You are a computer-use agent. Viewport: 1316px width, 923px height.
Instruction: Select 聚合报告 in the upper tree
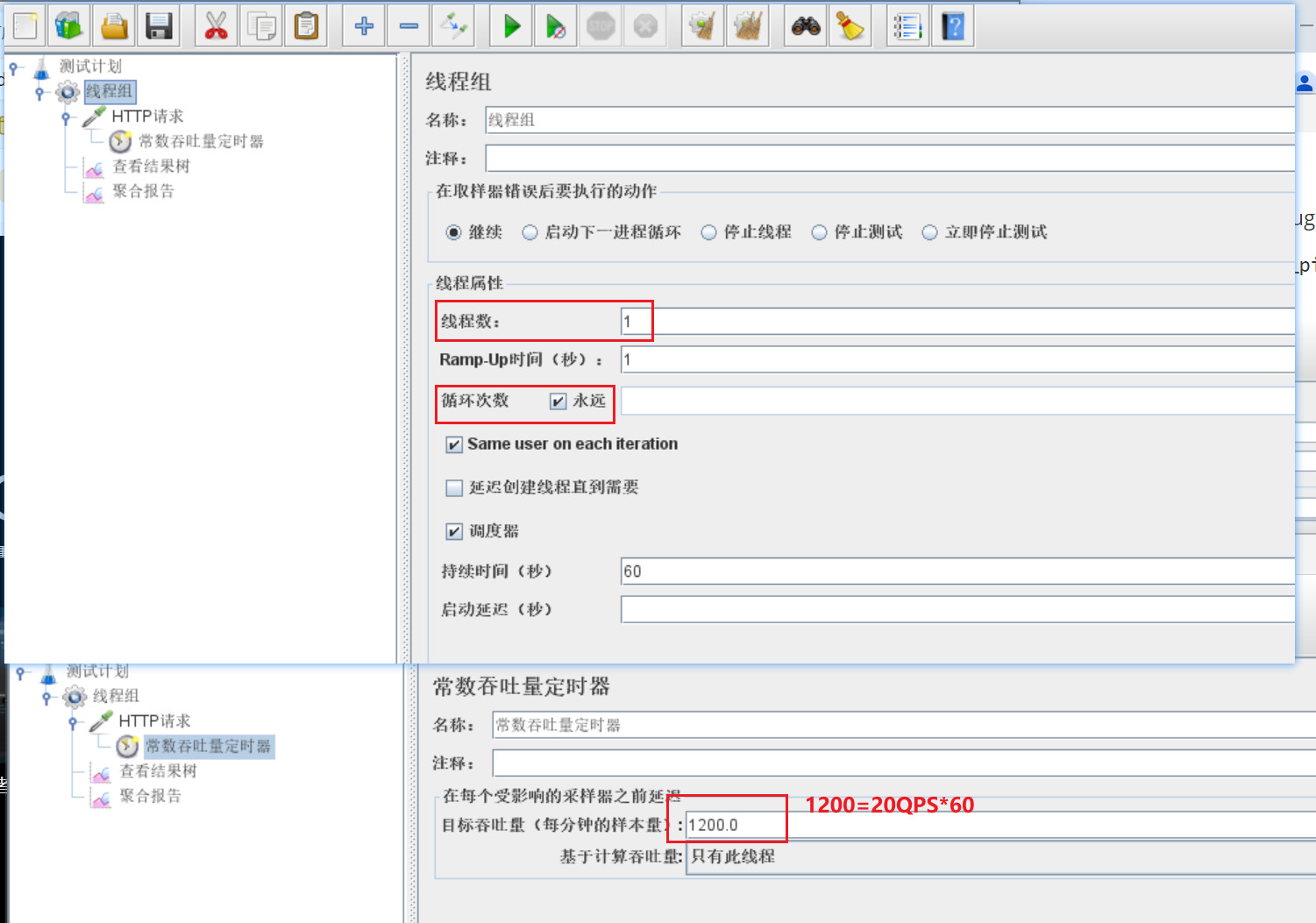pyautogui.click(x=143, y=190)
